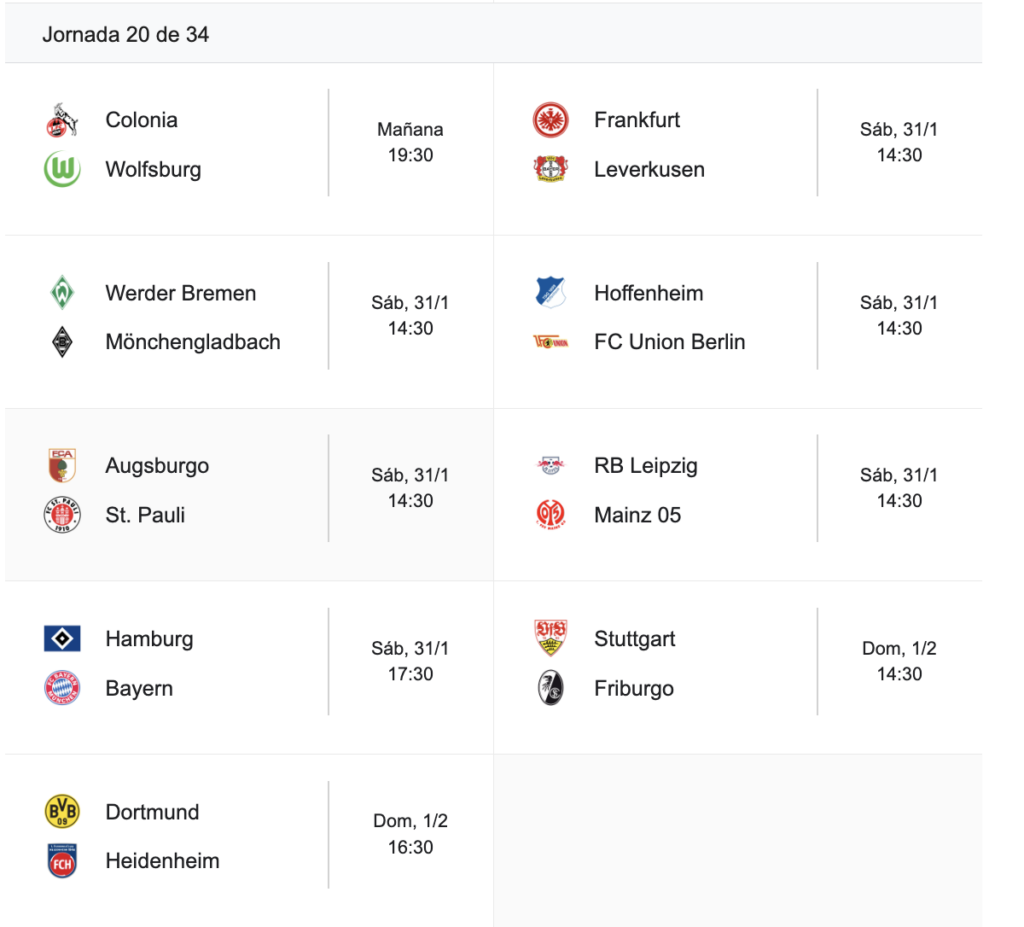Open the Heidenheim team name
This screenshot has height=927, width=1024.
point(162,861)
